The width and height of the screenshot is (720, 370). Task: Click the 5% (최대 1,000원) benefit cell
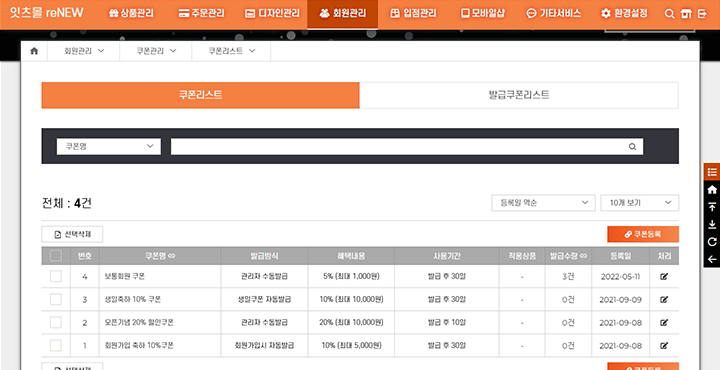[x=351, y=276]
